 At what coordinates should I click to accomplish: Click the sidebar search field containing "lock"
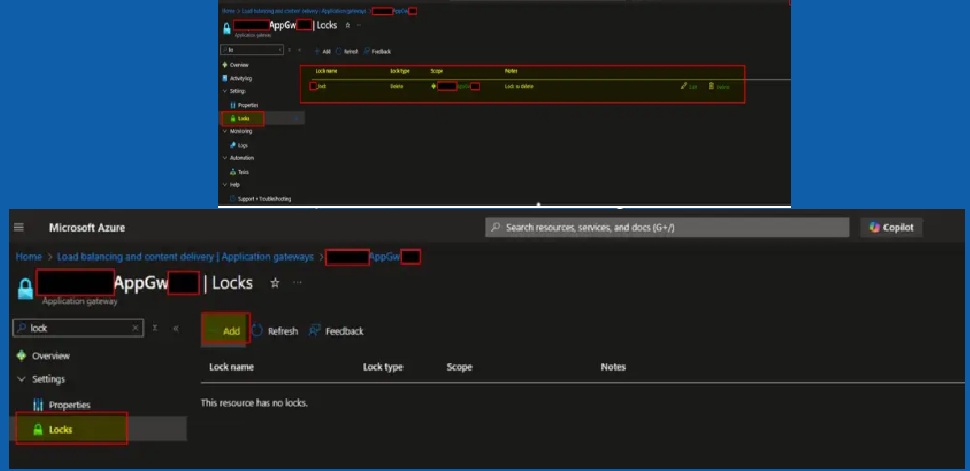click(78, 328)
